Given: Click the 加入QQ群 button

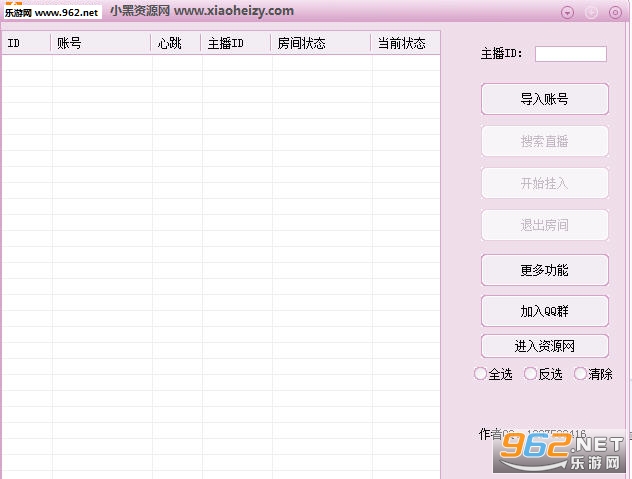Looking at the screenshot, I should pyautogui.click(x=545, y=311).
